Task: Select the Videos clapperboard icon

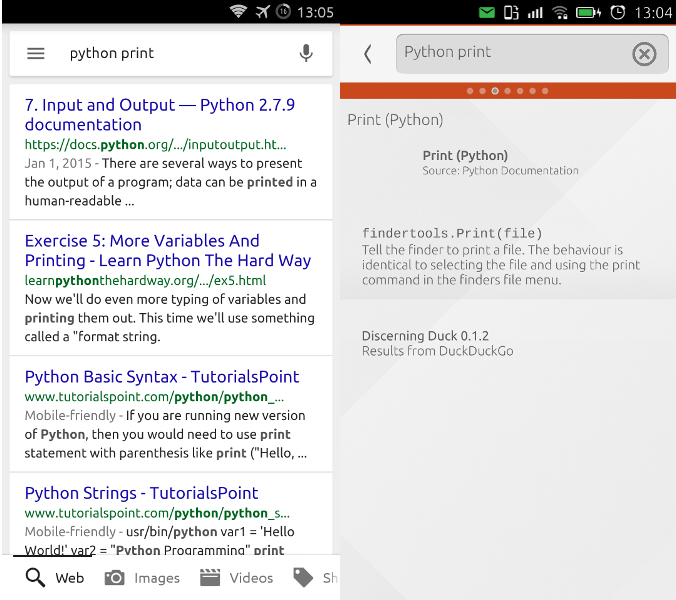Action: (210, 577)
